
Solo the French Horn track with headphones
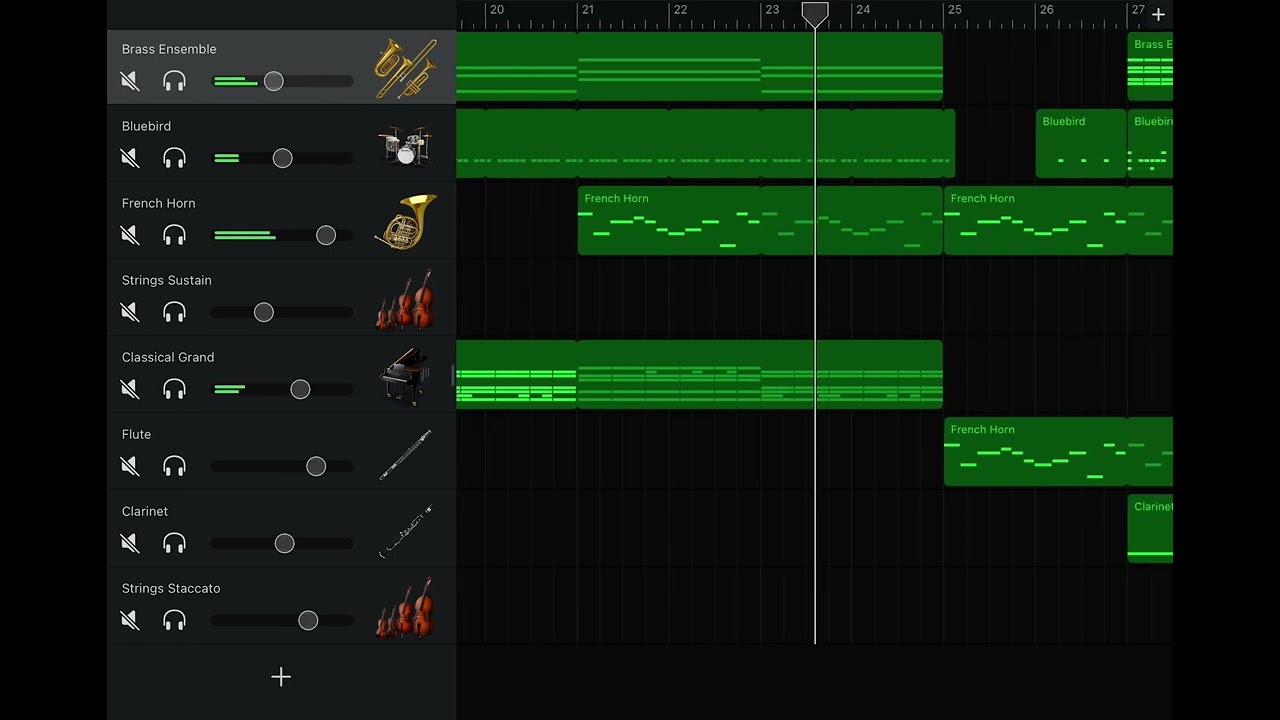[x=175, y=235]
